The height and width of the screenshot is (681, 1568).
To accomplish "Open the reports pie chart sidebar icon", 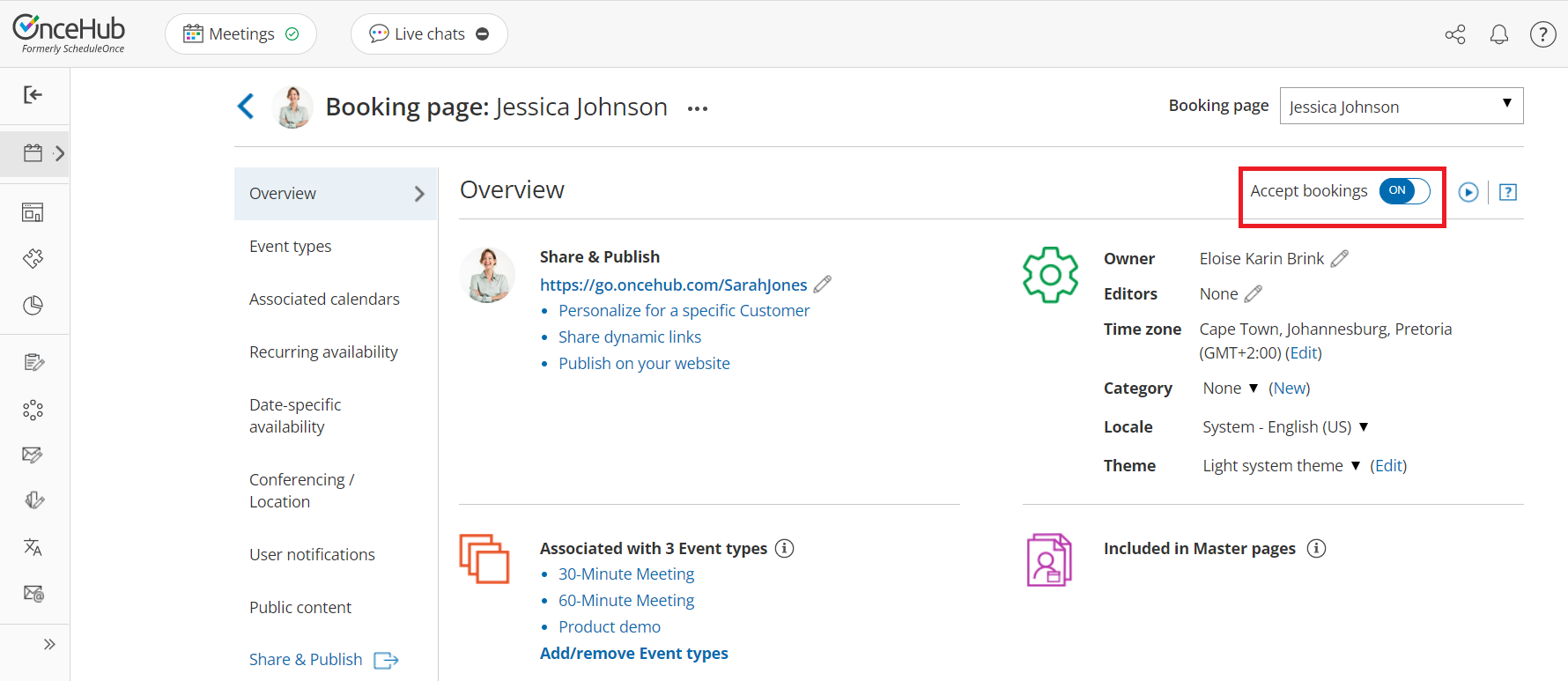I will coord(33,306).
